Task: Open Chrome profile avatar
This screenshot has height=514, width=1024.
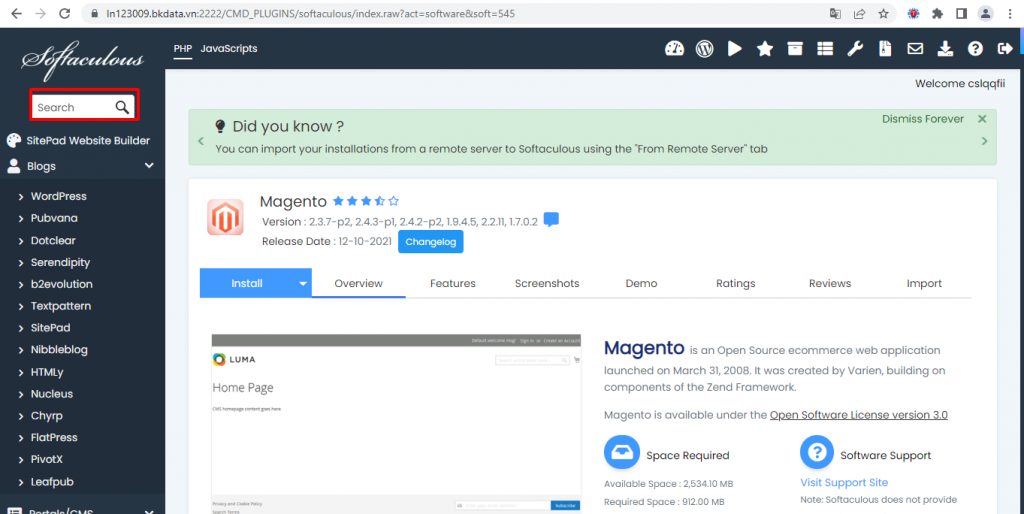Action: (x=985, y=13)
